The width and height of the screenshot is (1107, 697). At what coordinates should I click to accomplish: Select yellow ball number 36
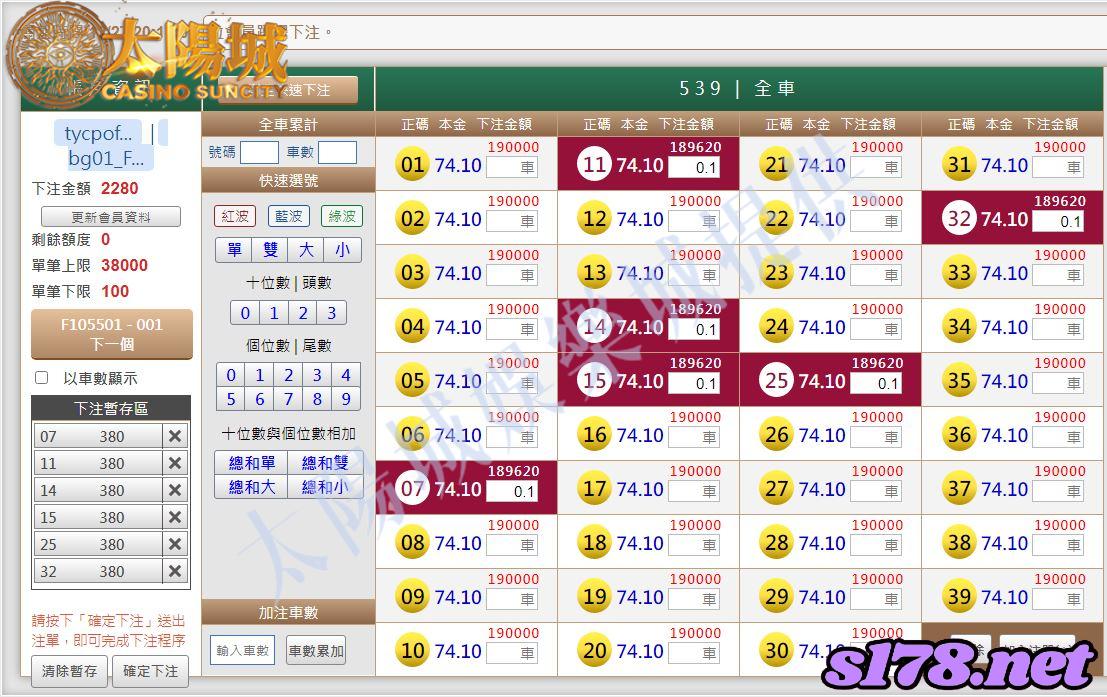click(959, 435)
